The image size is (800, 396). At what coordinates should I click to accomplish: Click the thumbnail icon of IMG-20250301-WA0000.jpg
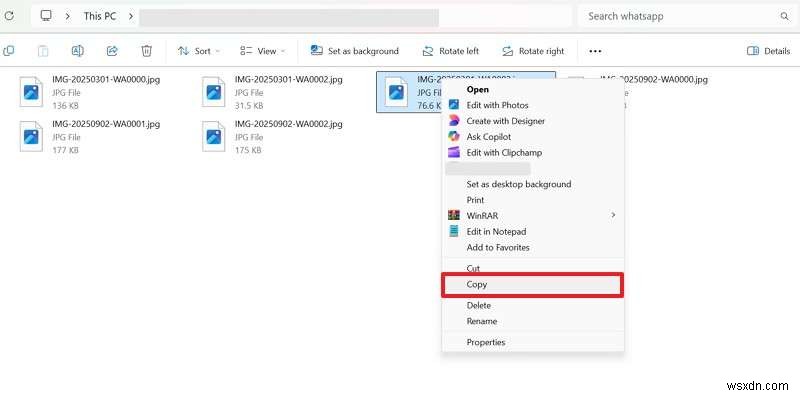point(31,92)
